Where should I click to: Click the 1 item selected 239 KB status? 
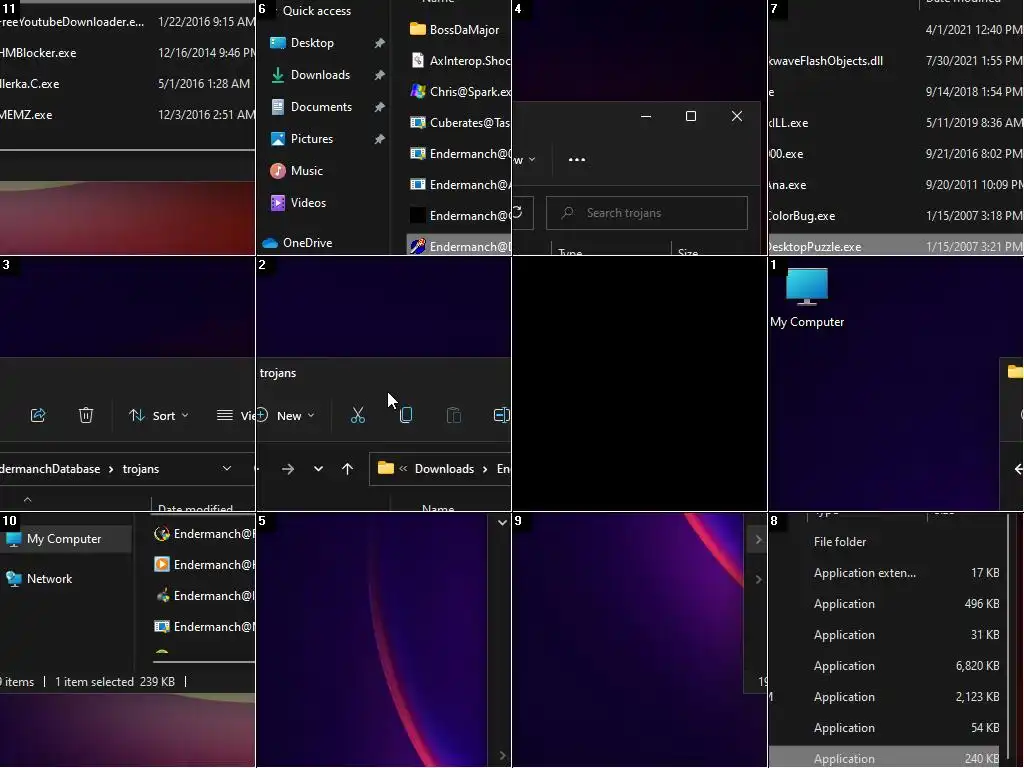pos(115,682)
